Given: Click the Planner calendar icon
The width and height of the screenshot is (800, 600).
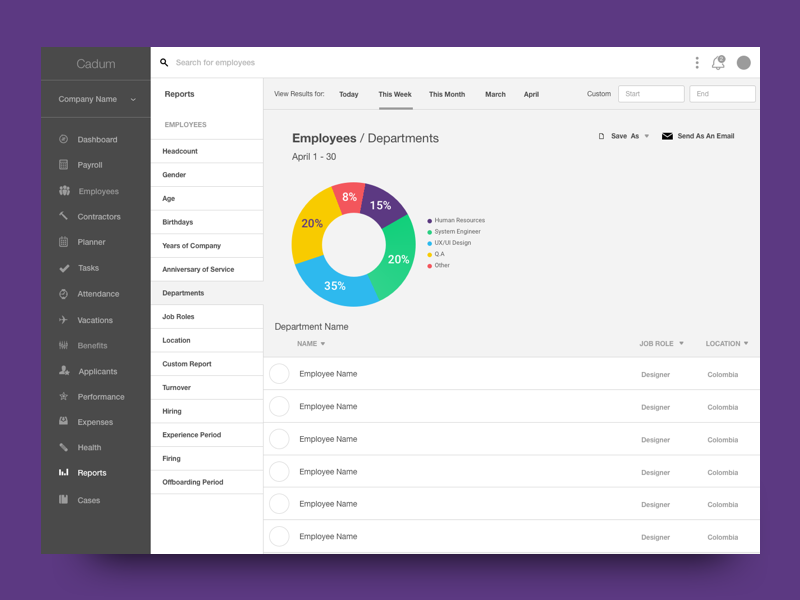Looking at the screenshot, I should point(63,241).
